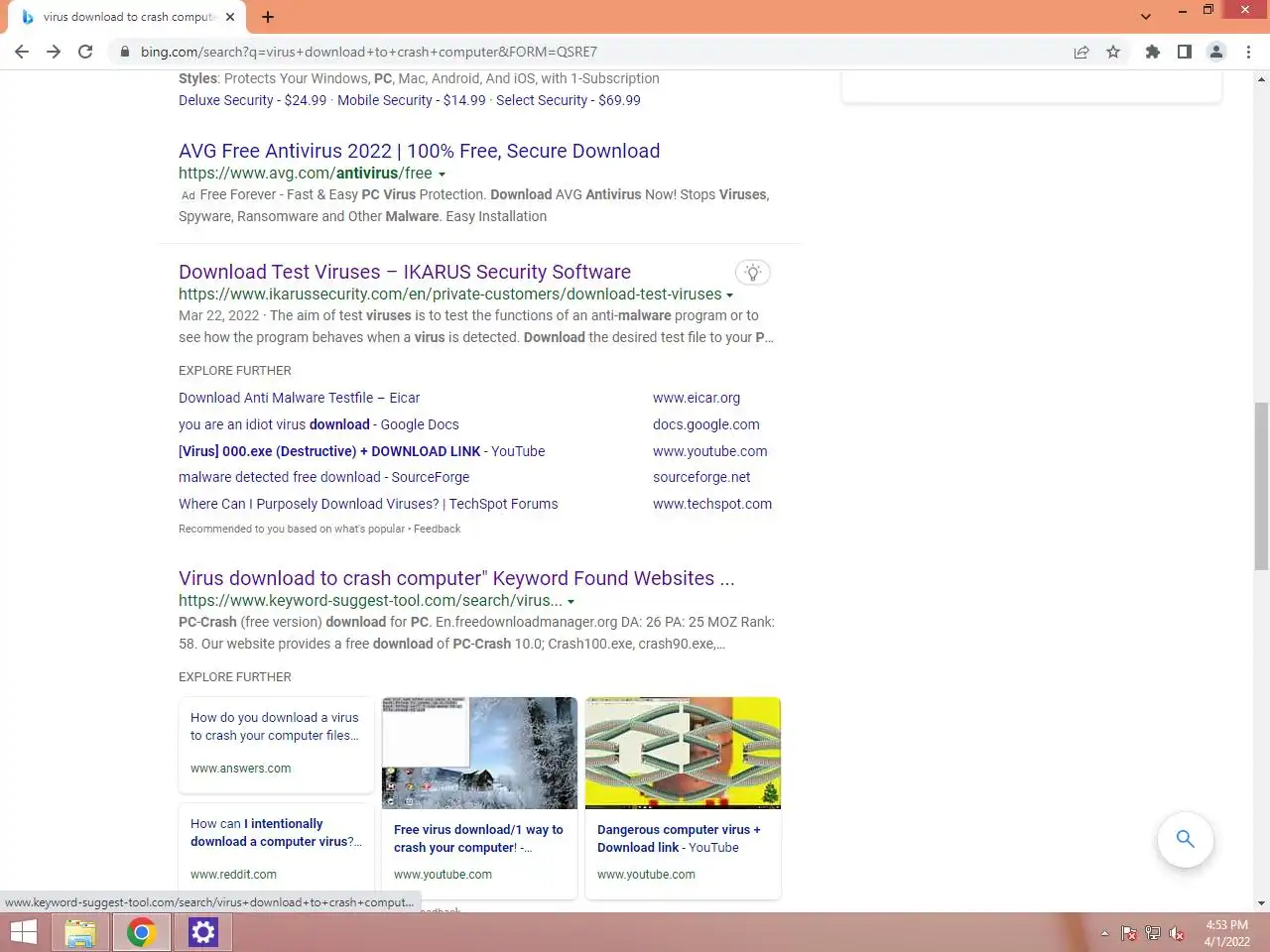The height and width of the screenshot is (952, 1270).
Task: Open the yellow 3D pipes video thumbnail
Action: (683, 753)
